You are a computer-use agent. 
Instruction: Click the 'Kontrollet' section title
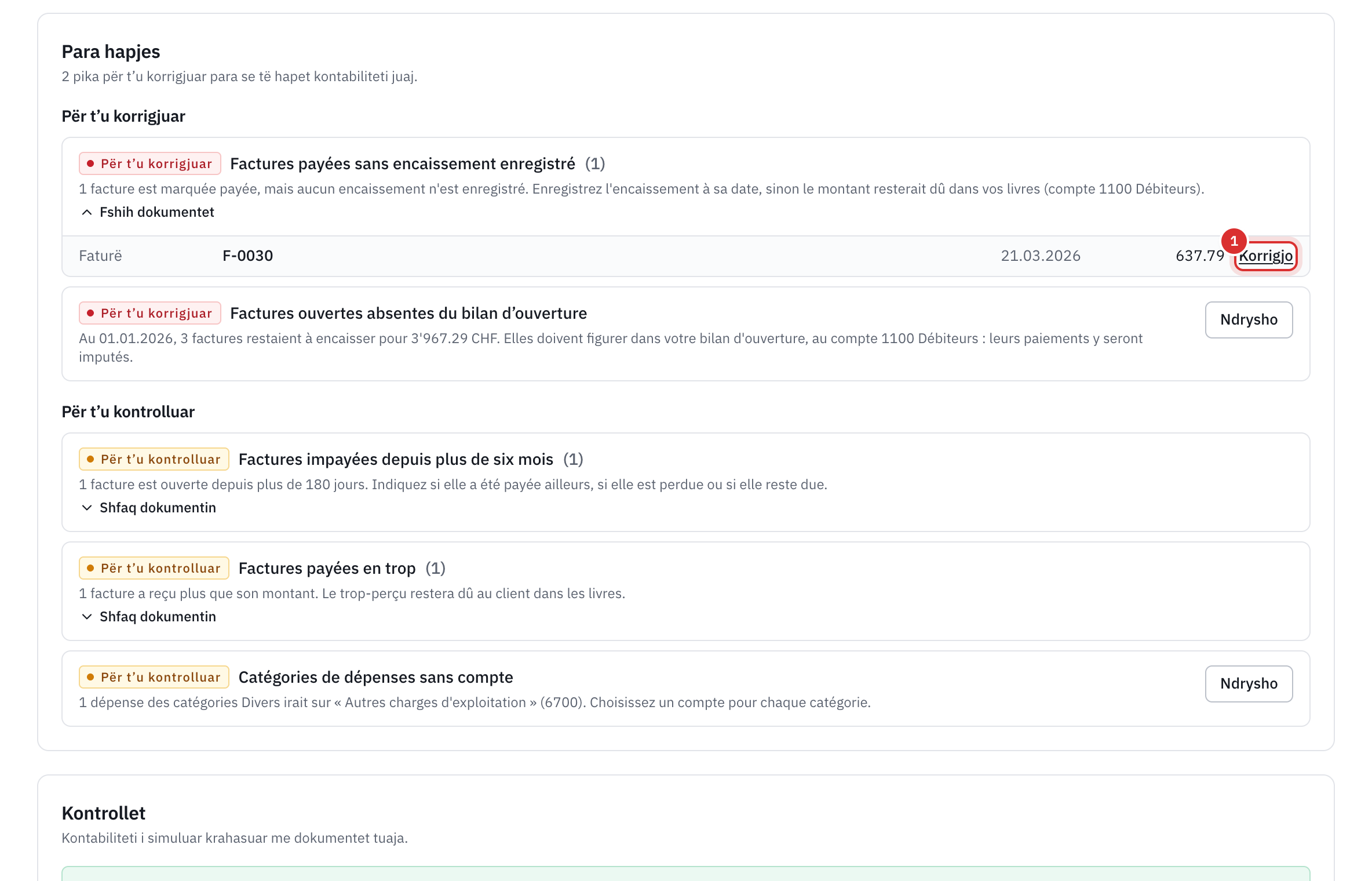click(103, 813)
